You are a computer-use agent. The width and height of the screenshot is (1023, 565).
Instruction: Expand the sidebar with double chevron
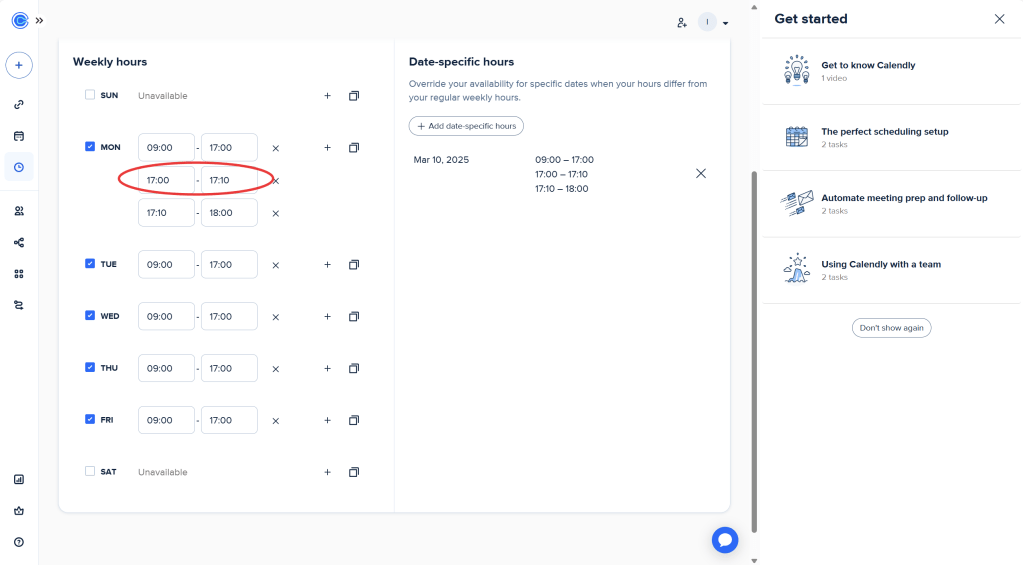[x=39, y=20]
